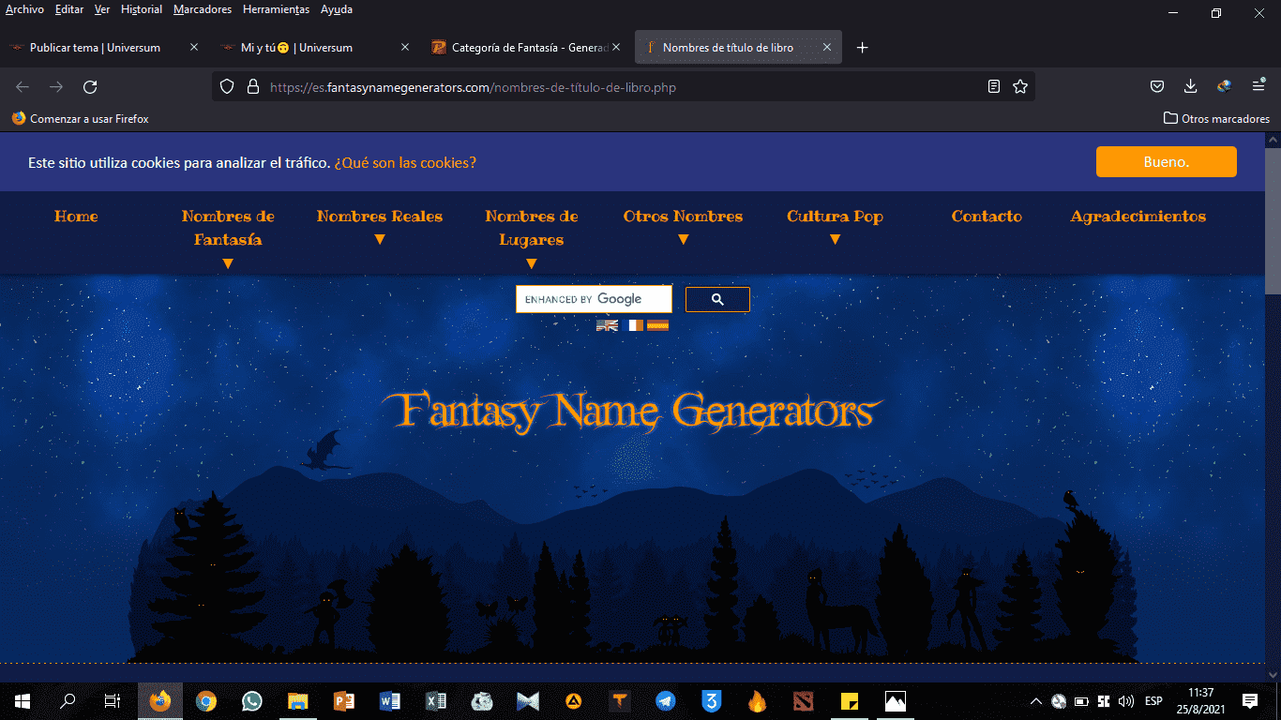The width and height of the screenshot is (1281, 720).
Task: Open the volume control in system tray
Action: point(1126,701)
